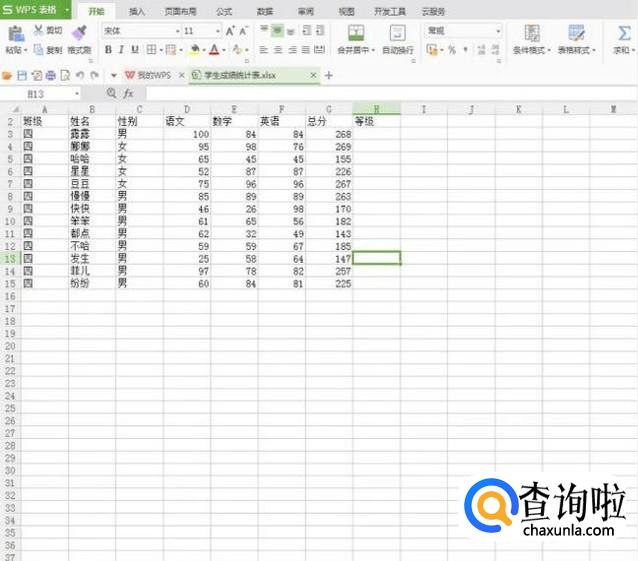Click the undo arrow icon
The image size is (638, 561).
coord(80,75)
